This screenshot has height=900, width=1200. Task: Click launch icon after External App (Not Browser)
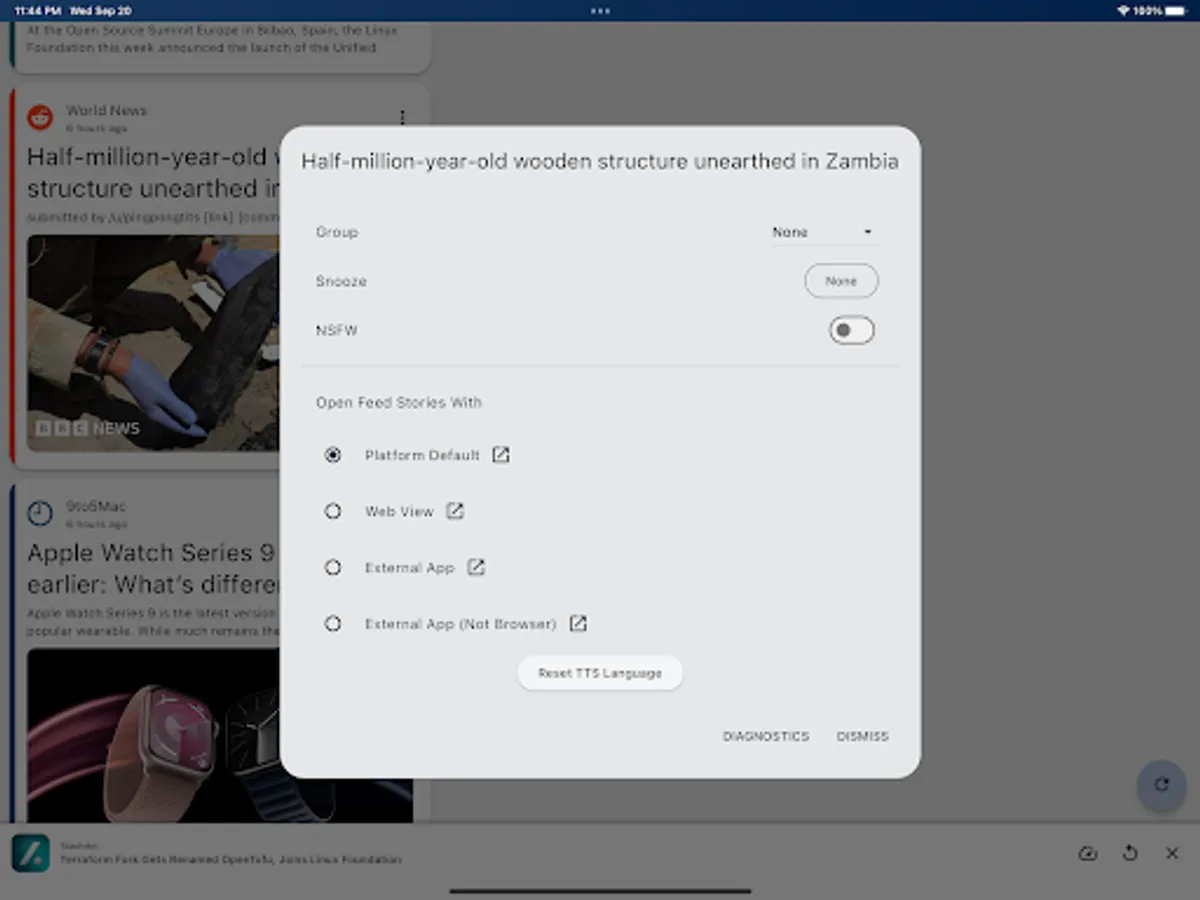click(578, 623)
